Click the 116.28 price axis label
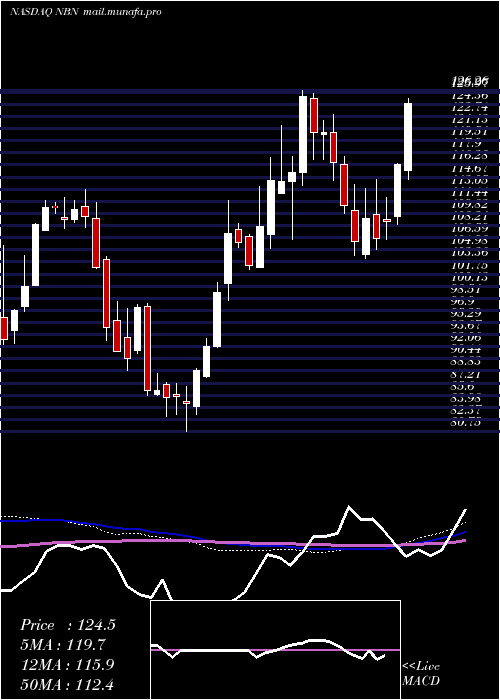Viewport: 500px width, 700px height. pyautogui.click(x=470, y=156)
